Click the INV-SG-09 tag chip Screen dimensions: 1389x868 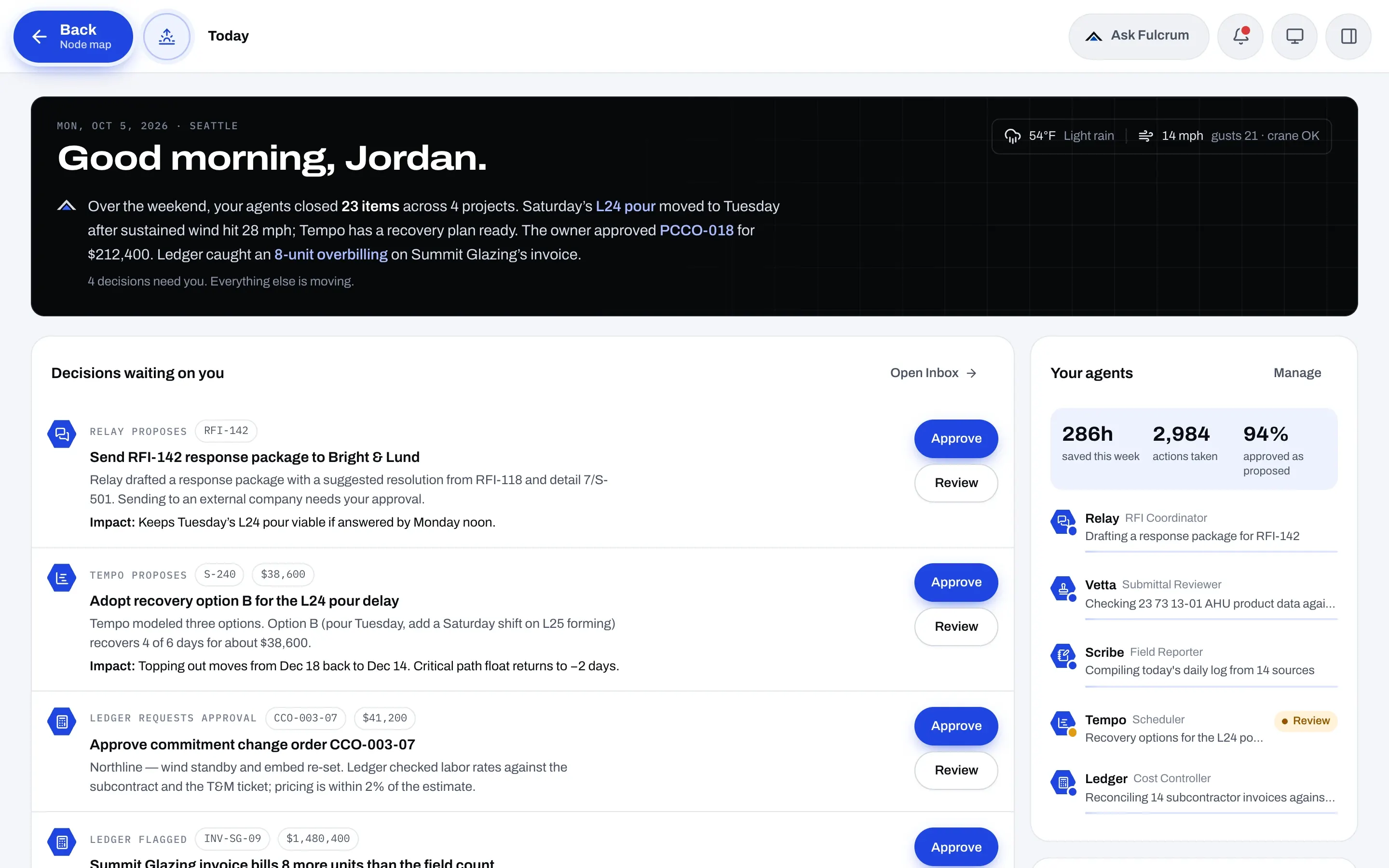coord(232,839)
